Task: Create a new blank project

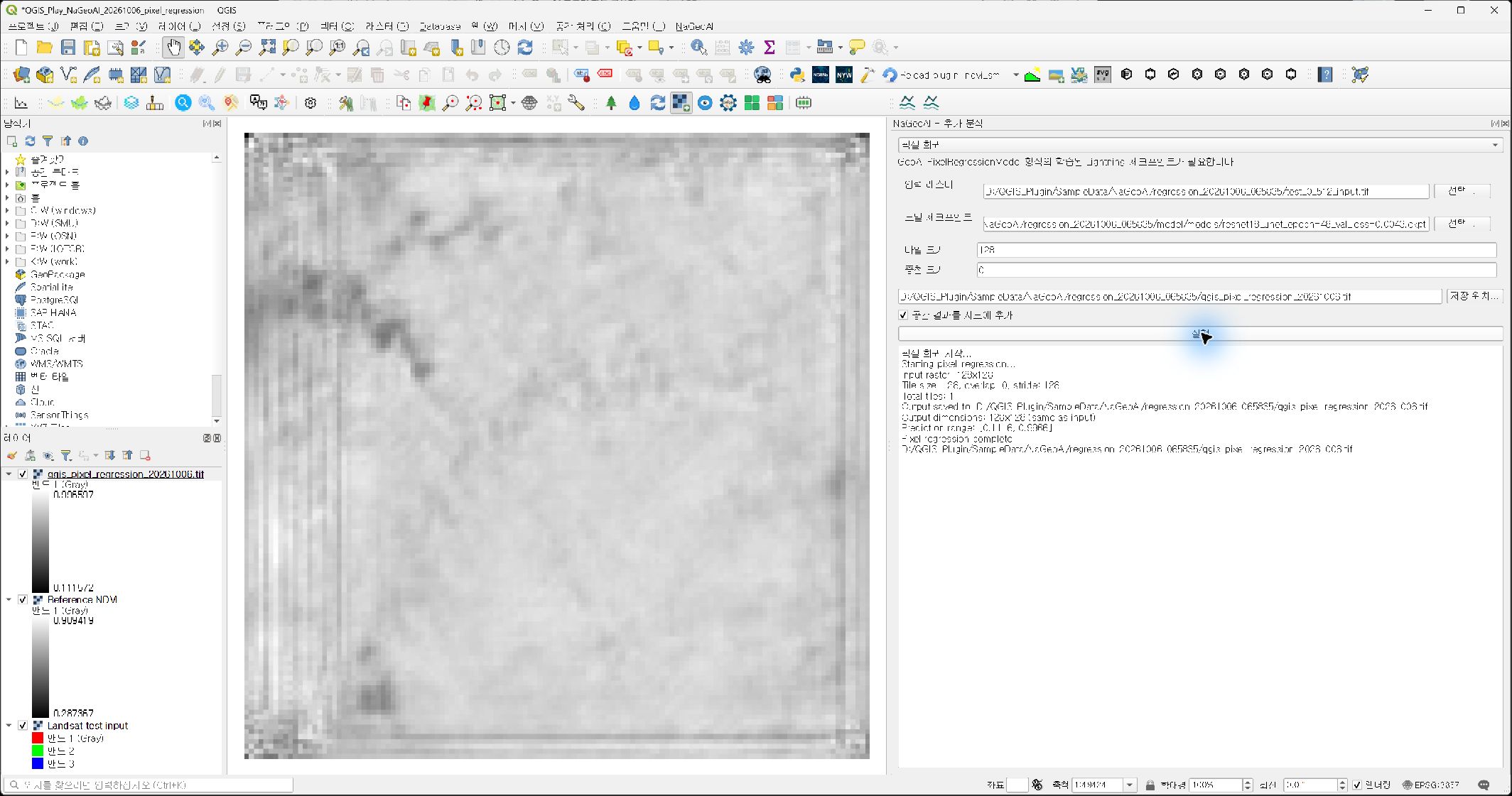Action: (21, 48)
